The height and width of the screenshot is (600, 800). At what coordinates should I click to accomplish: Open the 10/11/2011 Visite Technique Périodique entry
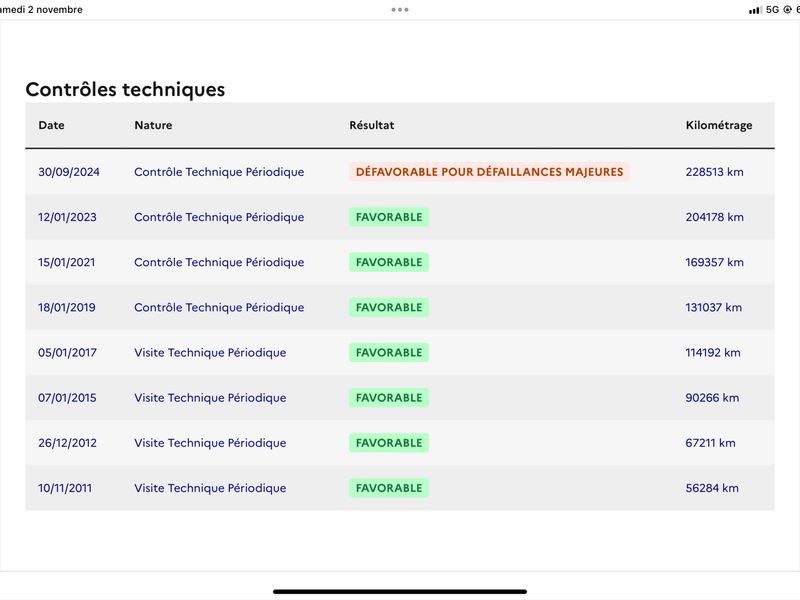pyautogui.click(x=210, y=488)
